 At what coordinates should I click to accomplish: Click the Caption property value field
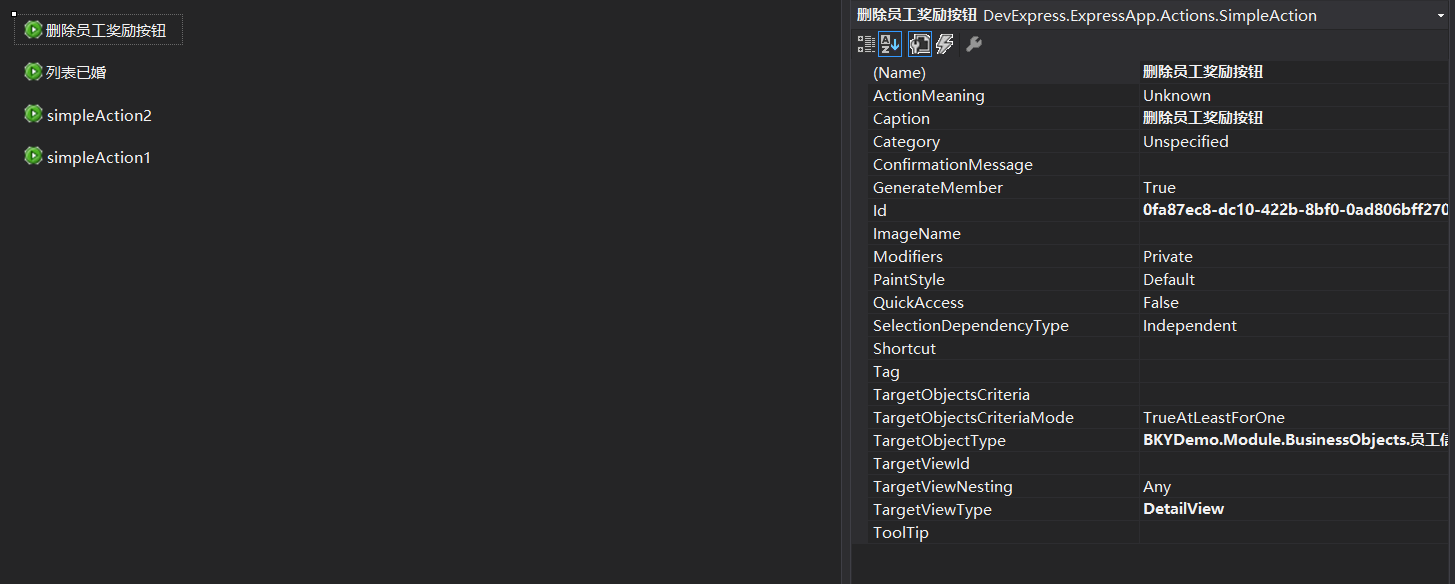pyautogui.click(x=1290, y=119)
